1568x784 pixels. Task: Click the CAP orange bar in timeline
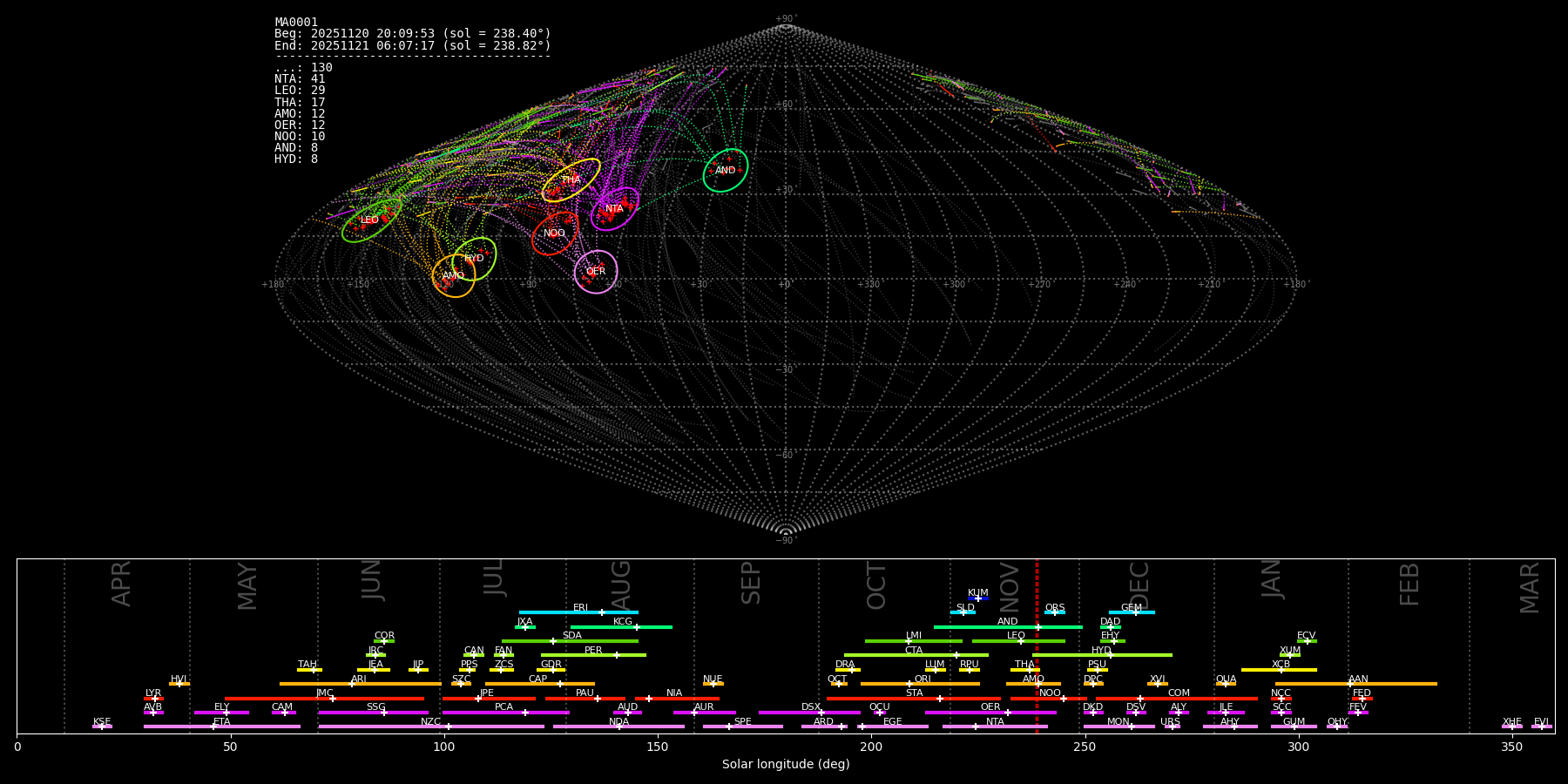[540, 684]
